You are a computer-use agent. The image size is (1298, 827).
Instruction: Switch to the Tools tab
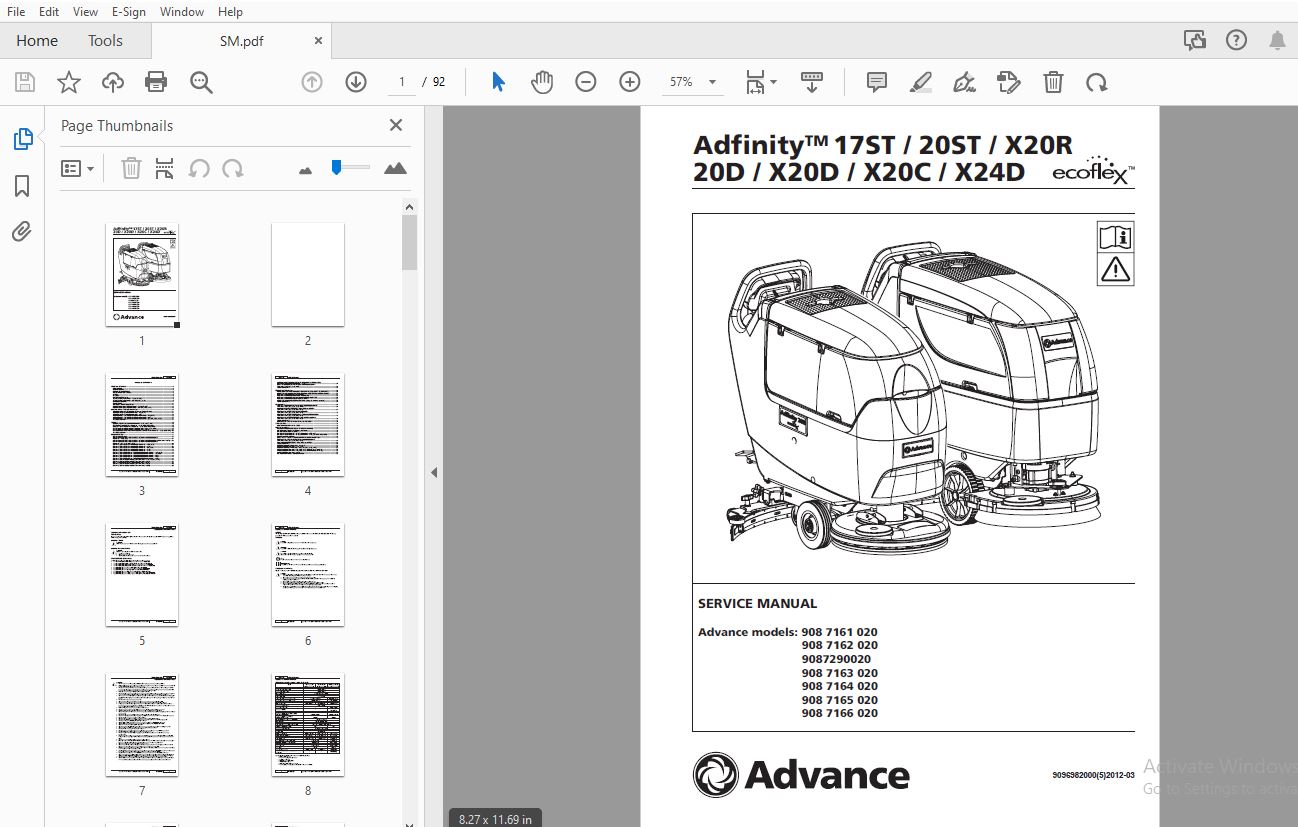point(105,40)
